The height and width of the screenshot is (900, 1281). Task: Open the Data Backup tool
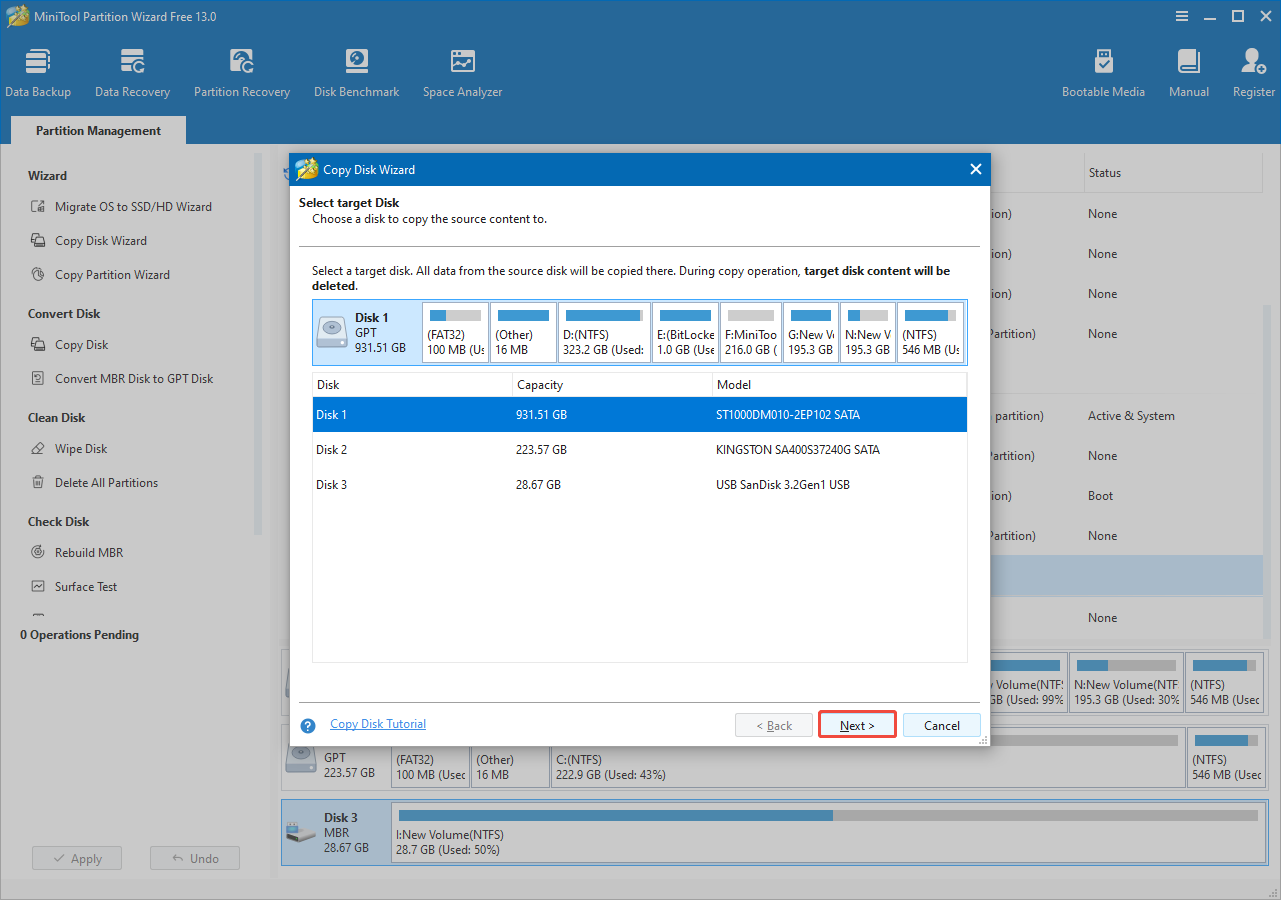(38, 70)
